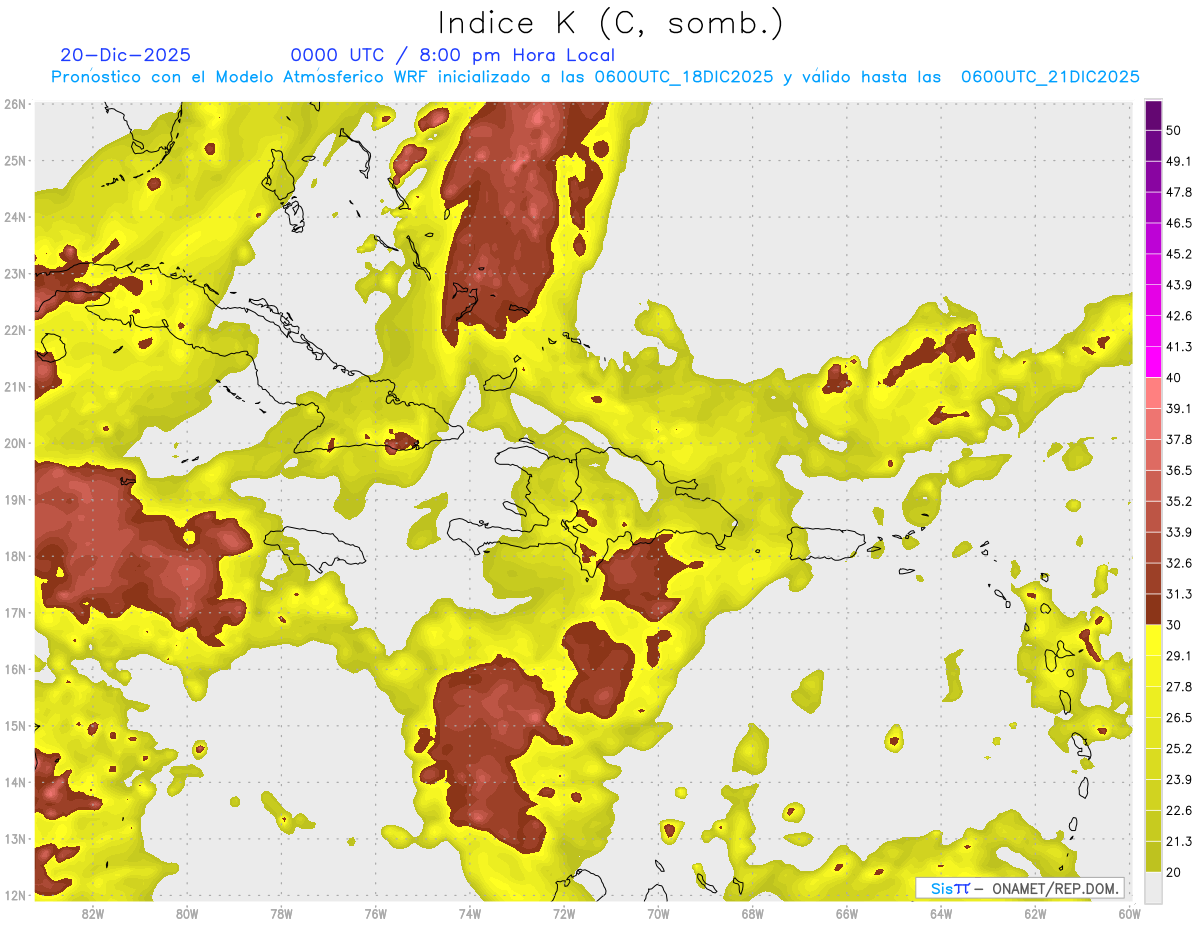Click the colorbar value '42.6'
Image resolution: width=1200 pixels, height=927 pixels.
[x=1179, y=316]
